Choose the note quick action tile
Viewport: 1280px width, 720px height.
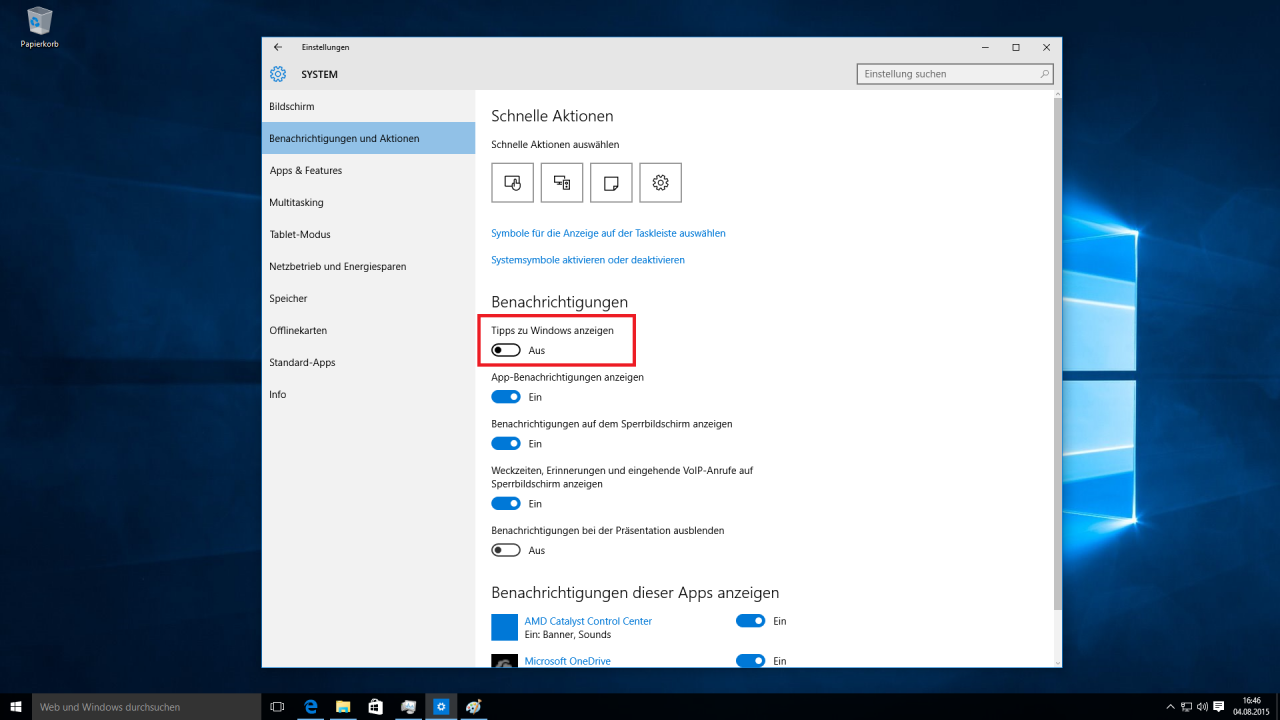pos(611,182)
